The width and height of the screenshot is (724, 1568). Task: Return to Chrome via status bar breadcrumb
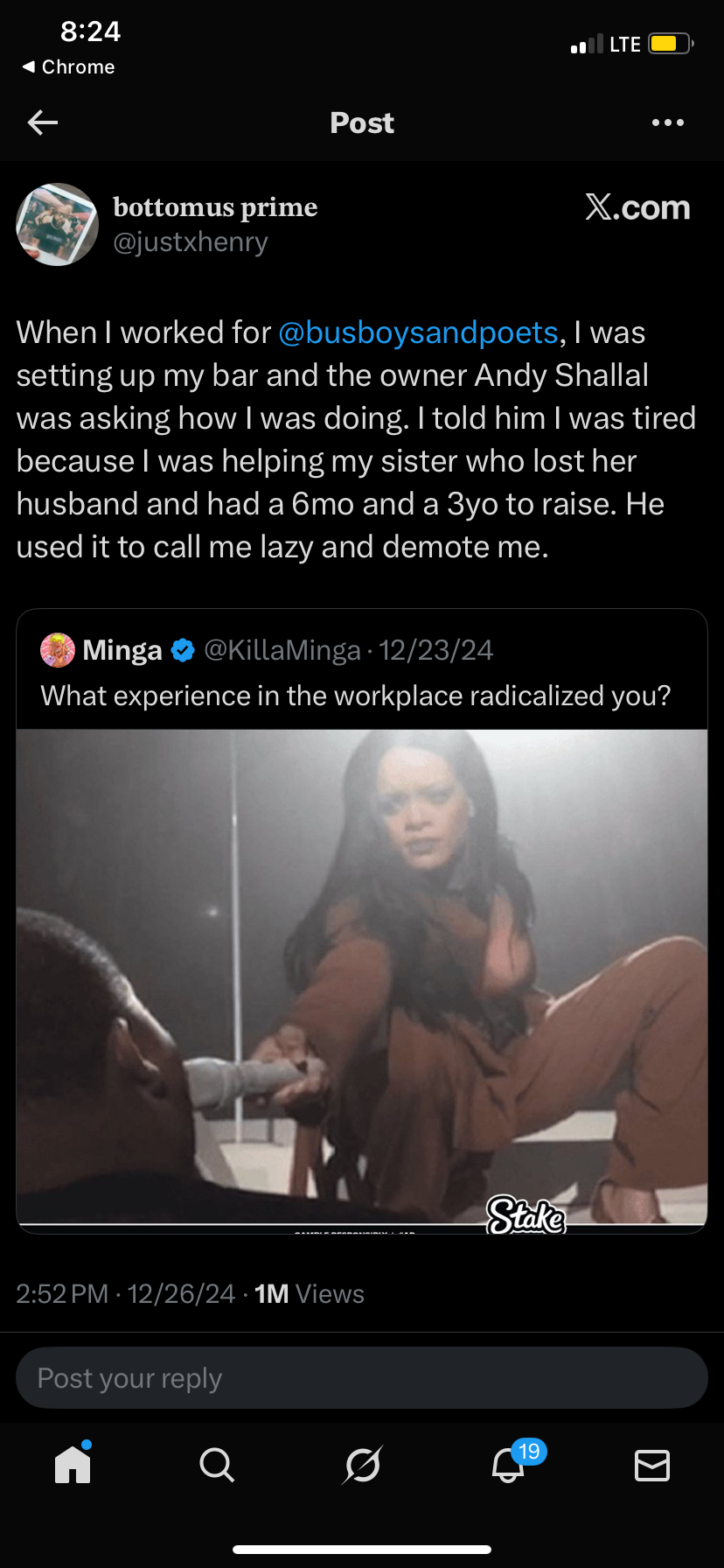tap(68, 67)
